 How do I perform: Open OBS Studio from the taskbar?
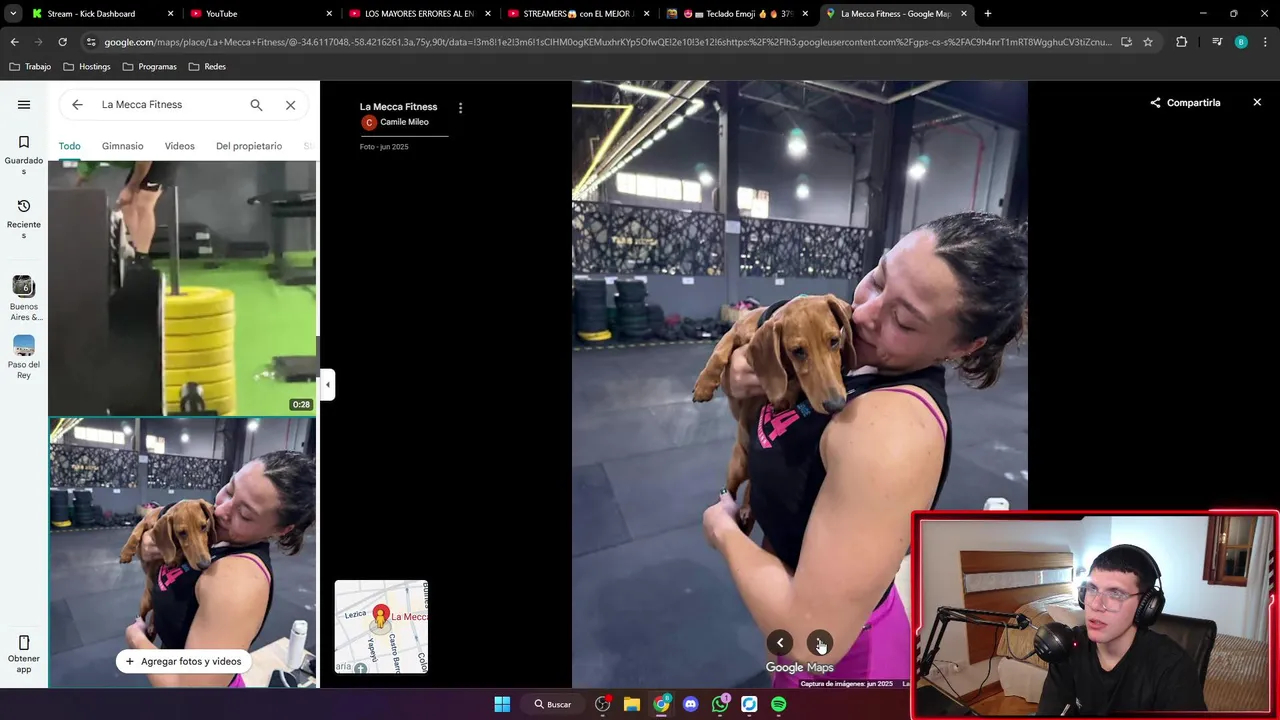pyautogui.click(x=603, y=704)
